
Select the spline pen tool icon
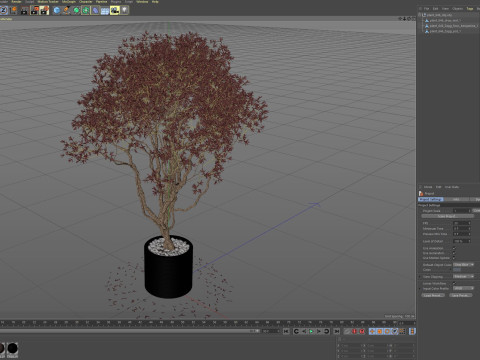[66, 10]
